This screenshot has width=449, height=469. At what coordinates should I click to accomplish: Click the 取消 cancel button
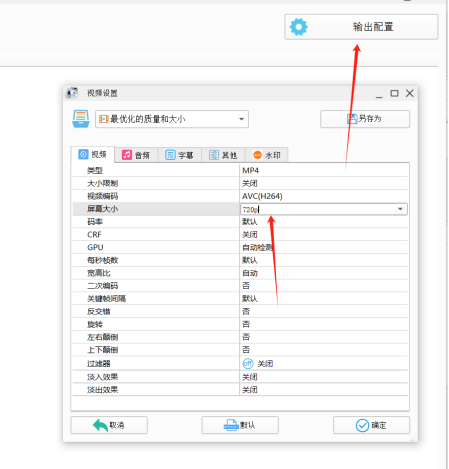click(109, 425)
